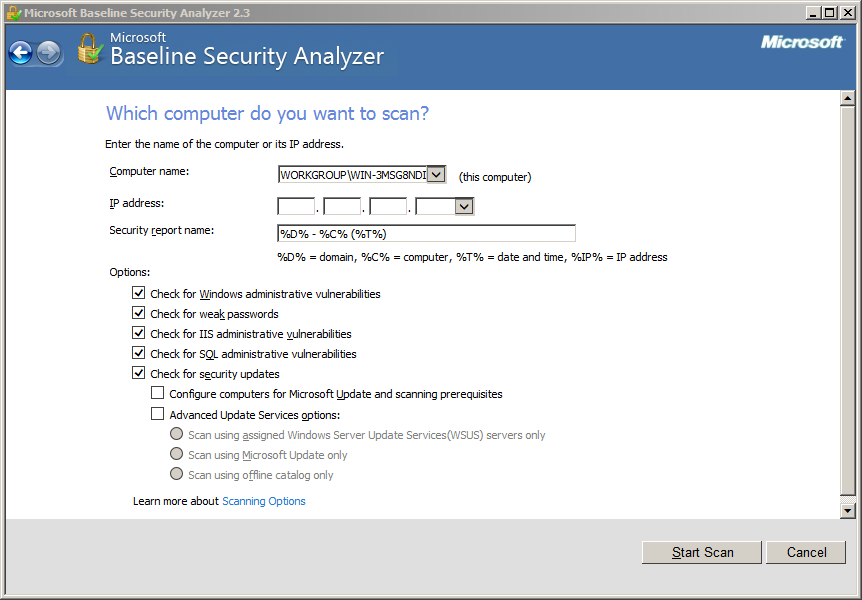Screen dimensions: 862x600
Task: Click the scrollbar up arrow
Action: coord(847,98)
